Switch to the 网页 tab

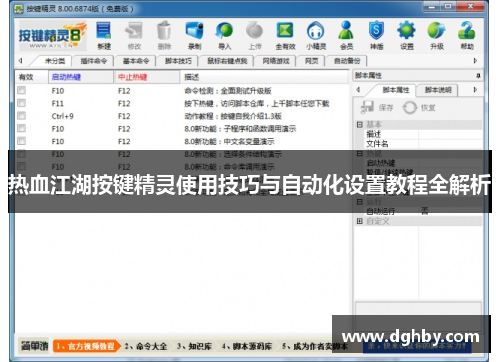(x=311, y=61)
